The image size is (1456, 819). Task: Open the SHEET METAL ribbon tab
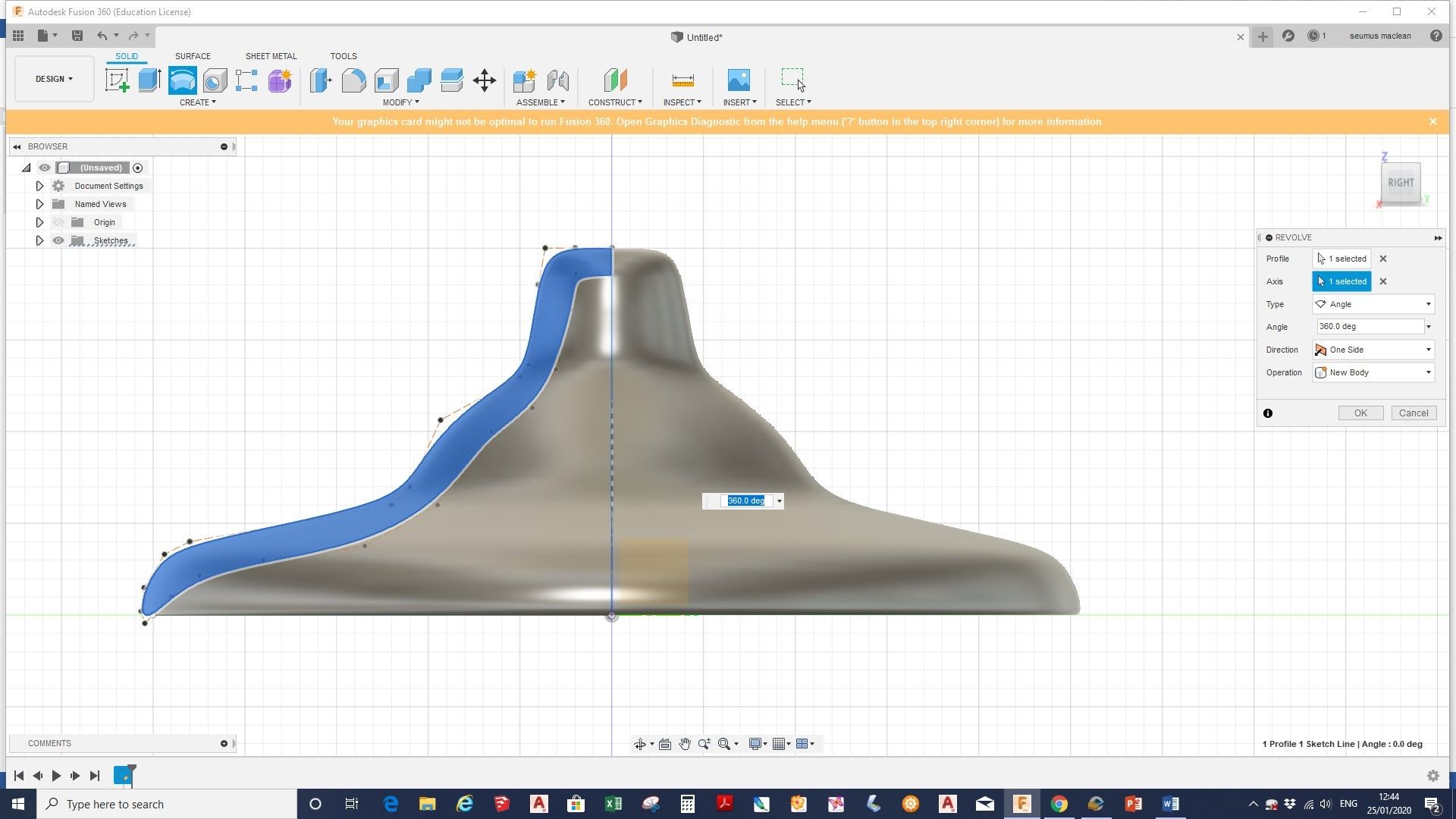pyautogui.click(x=271, y=56)
